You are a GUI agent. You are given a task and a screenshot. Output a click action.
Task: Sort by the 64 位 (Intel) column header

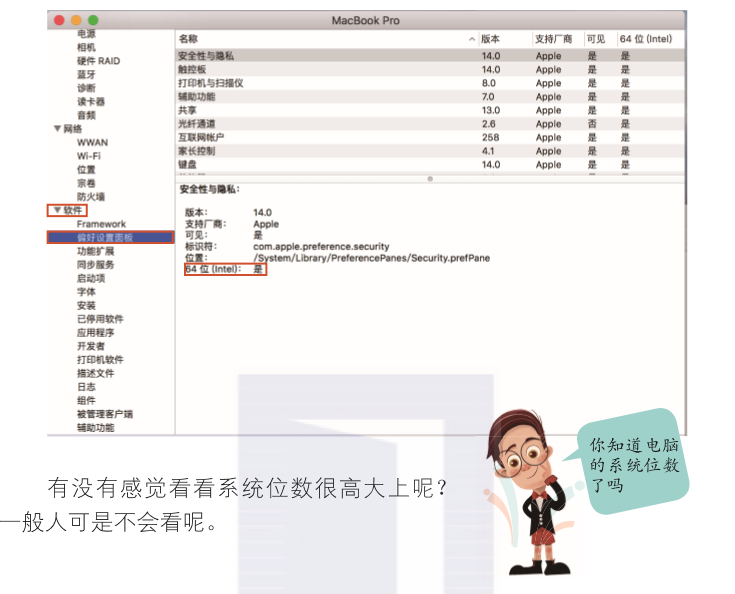click(645, 39)
